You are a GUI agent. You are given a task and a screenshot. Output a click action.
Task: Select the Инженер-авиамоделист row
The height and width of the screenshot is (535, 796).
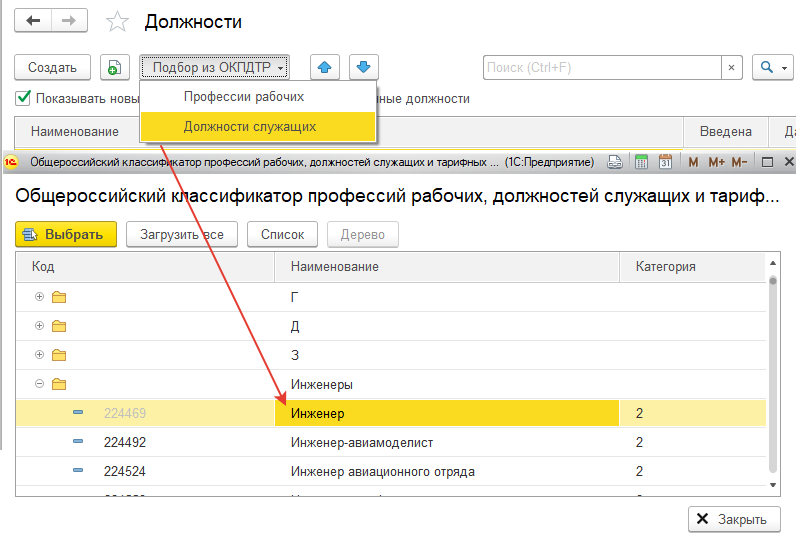click(362, 442)
